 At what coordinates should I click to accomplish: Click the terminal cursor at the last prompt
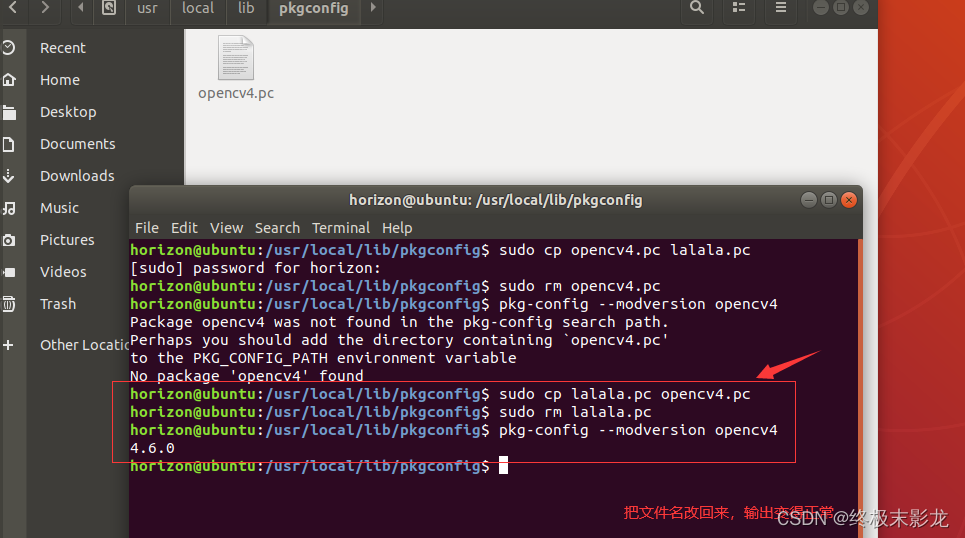point(503,465)
